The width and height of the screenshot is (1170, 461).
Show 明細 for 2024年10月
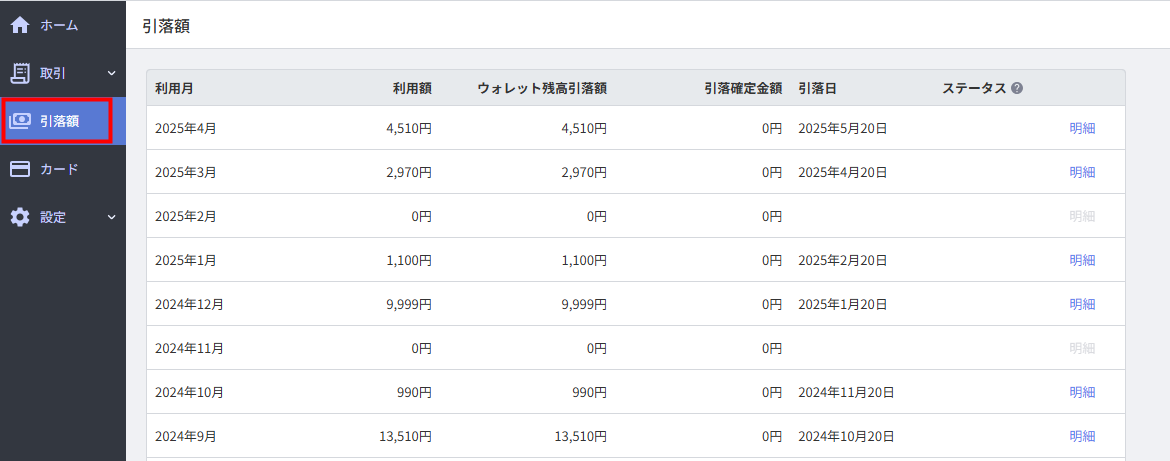1082,392
